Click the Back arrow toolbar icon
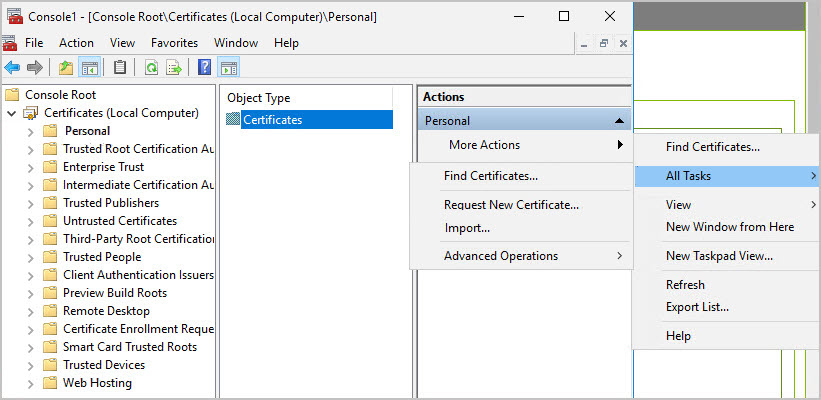 (12, 68)
